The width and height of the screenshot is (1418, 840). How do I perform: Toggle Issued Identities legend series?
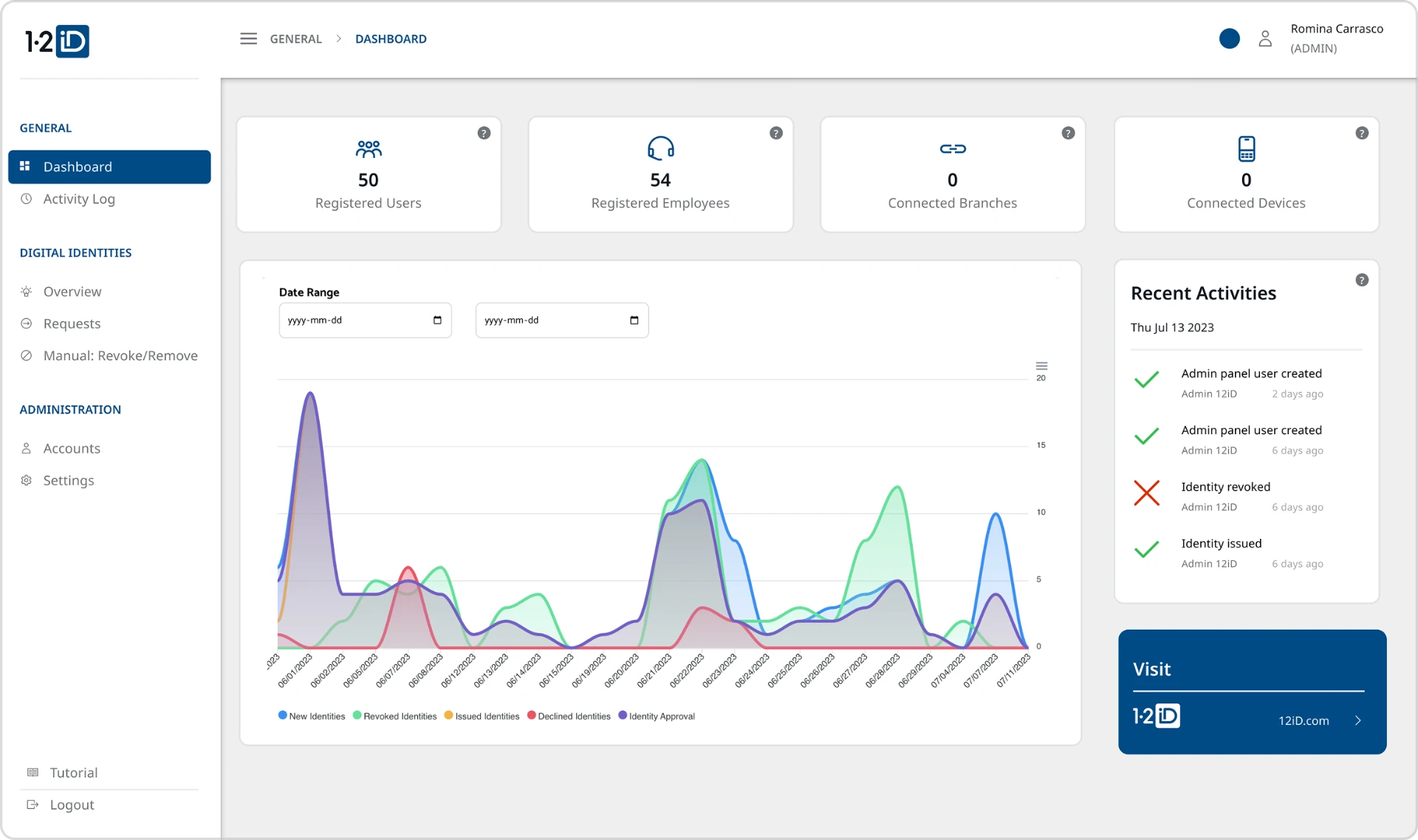click(x=482, y=716)
